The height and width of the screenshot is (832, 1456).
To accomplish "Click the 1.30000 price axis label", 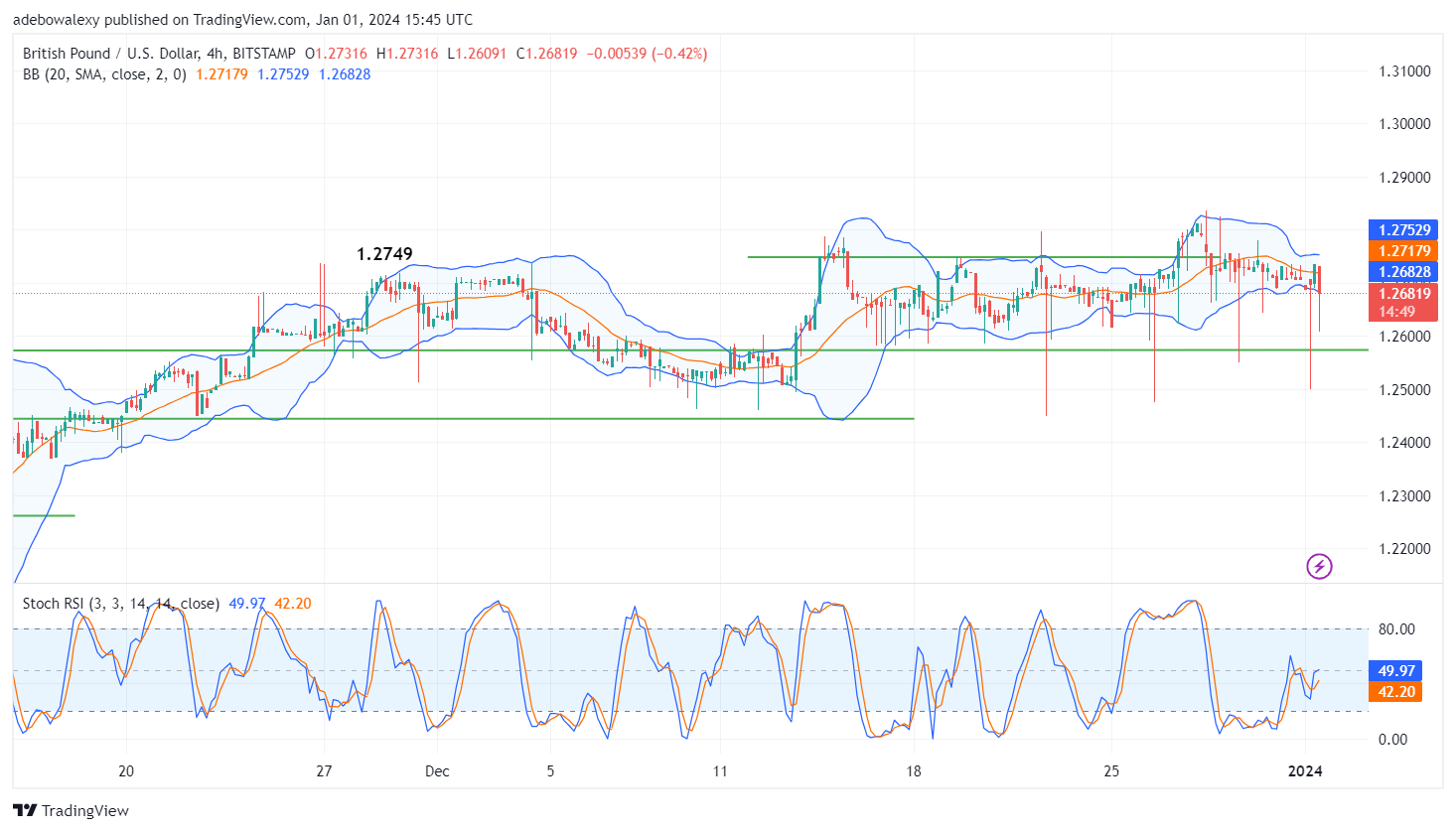I will pyautogui.click(x=1404, y=124).
